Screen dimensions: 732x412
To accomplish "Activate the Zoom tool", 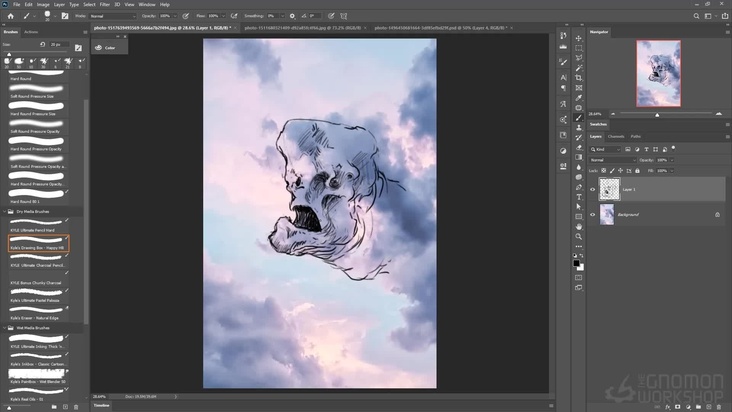I will pyautogui.click(x=579, y=237).
